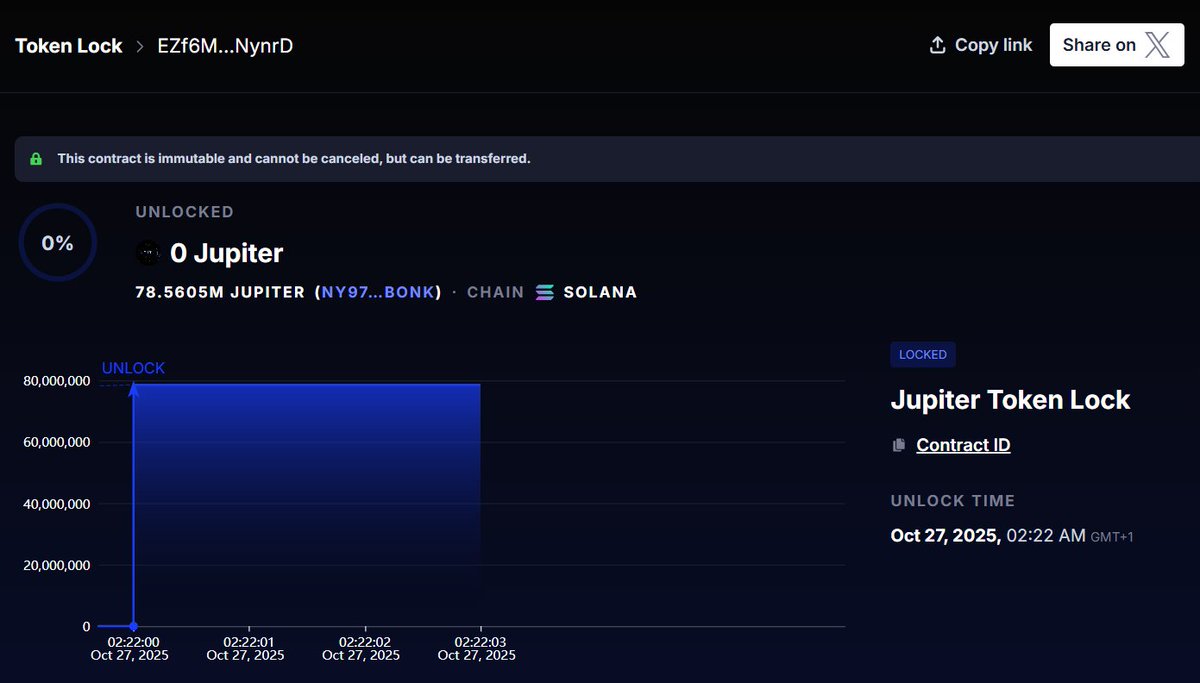Image resolution: width=1200 pixels, height=683 pixels.
Task: Click the Share on X button
Action: click(1116, 45)
